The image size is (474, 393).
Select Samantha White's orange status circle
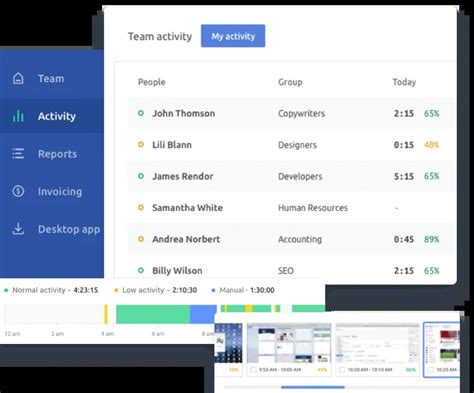tap(141, 207)
